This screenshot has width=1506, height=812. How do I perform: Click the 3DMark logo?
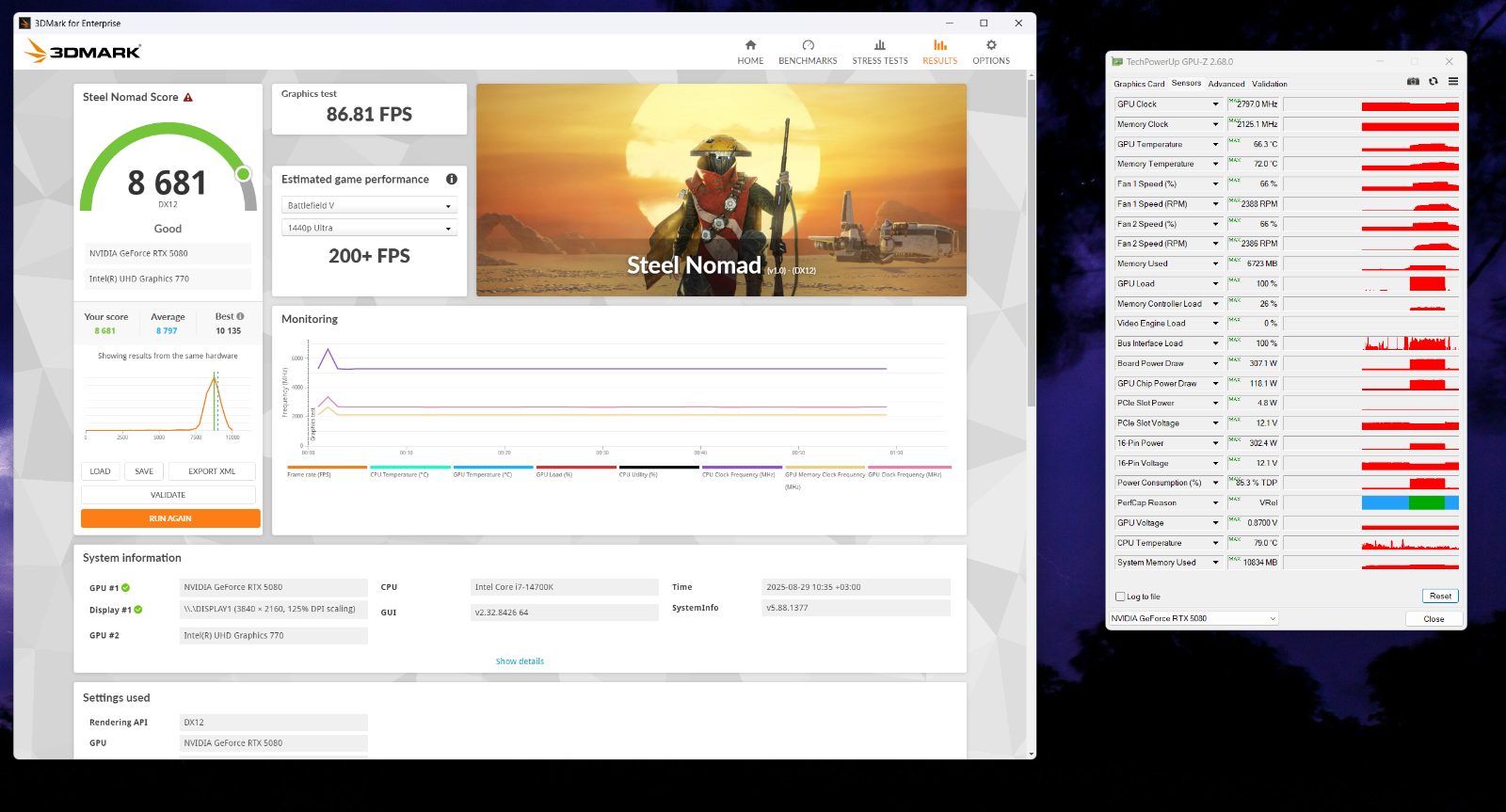[83, 52]
